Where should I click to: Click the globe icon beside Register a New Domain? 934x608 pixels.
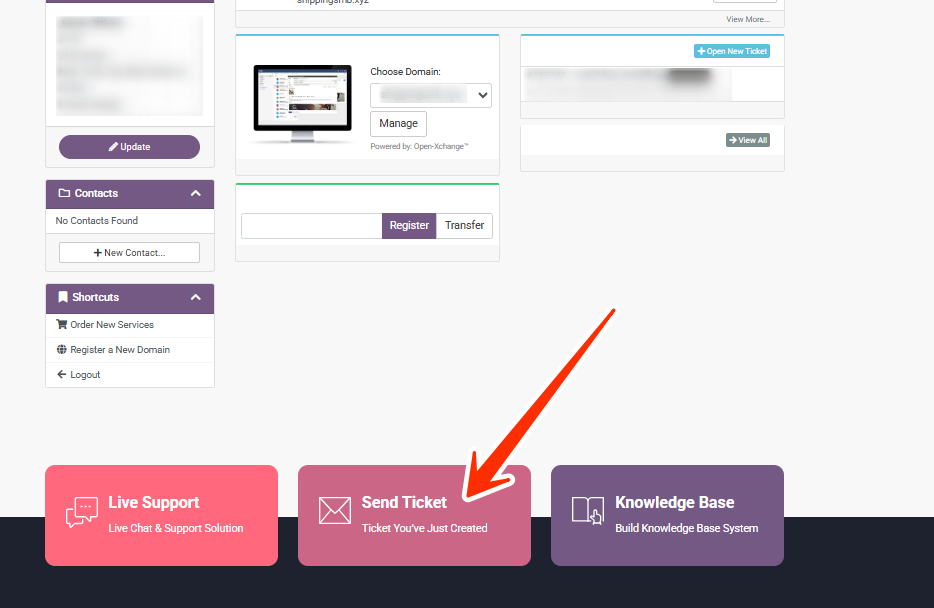62,350
